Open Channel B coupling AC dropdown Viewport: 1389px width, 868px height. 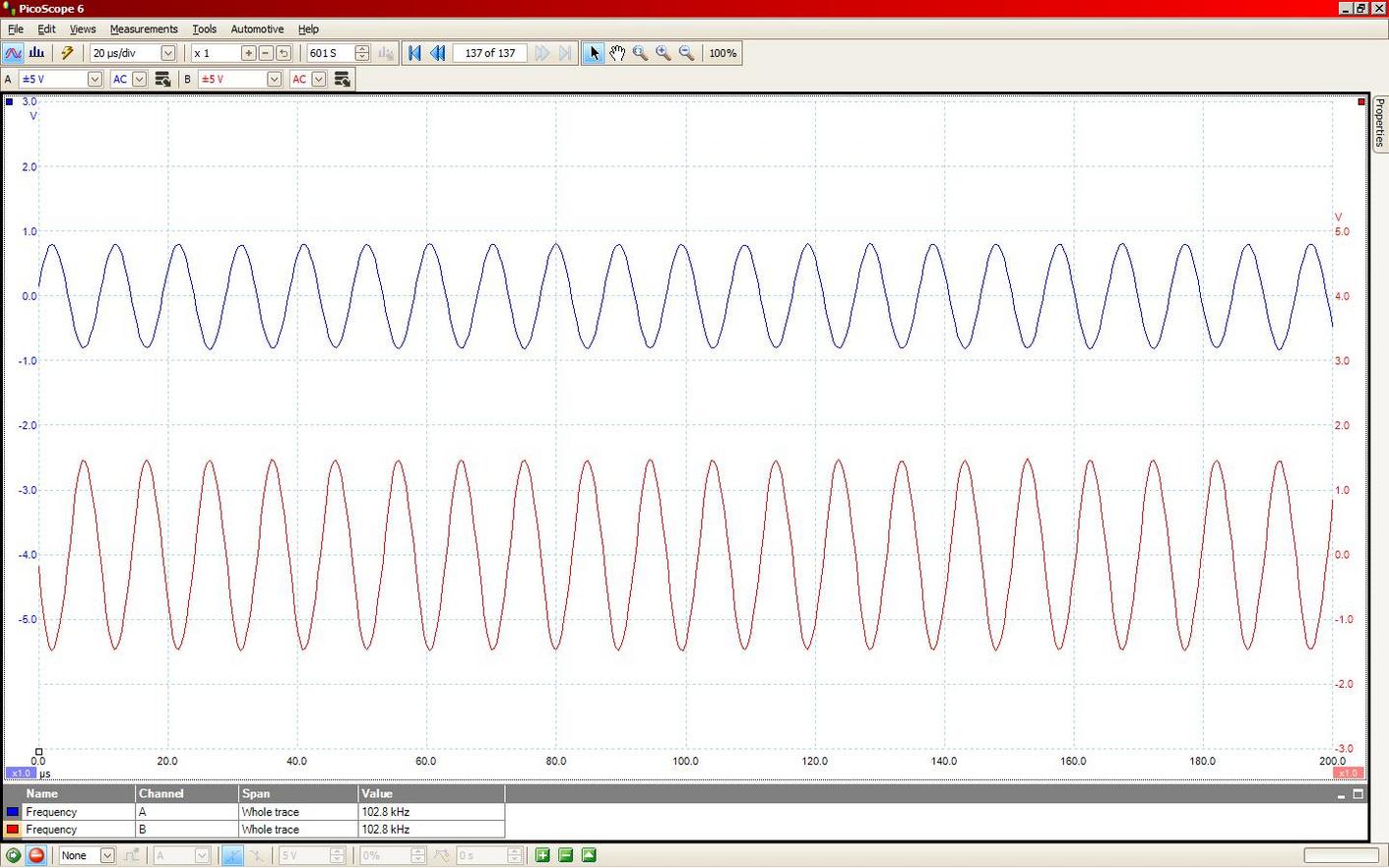318,79
